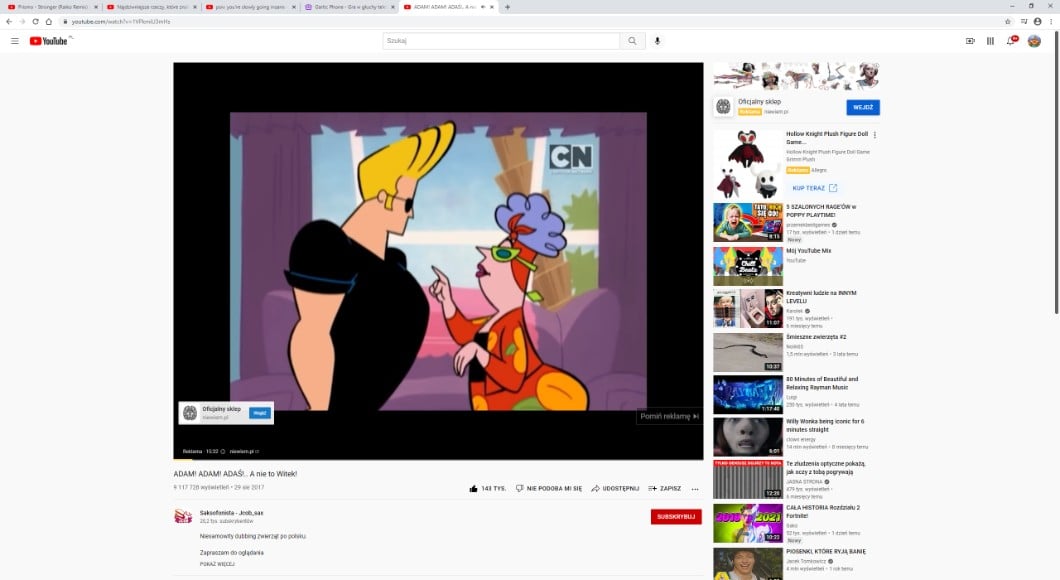This screenshot has height=580, width=1060.
Task: Switch to the "Gartic Phone" browser tab
Action: 348,7
